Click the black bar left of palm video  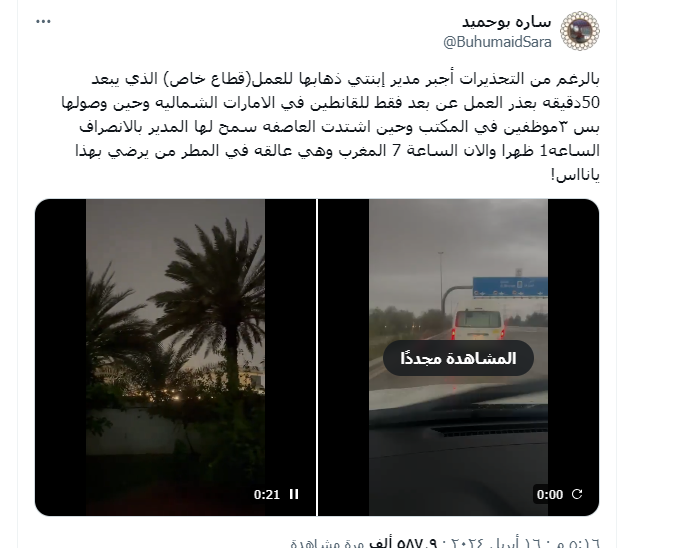61,357
